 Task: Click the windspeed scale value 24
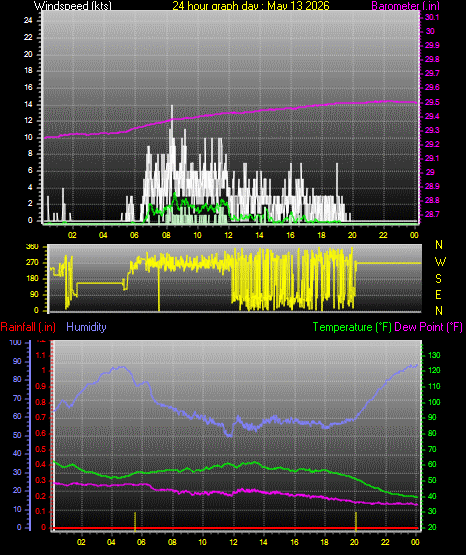pos(28,21)
